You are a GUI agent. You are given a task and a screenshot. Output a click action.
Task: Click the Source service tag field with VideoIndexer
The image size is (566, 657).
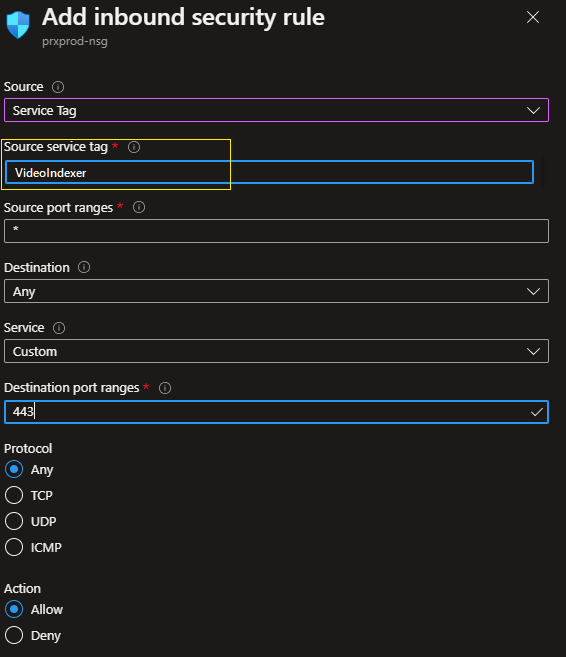269,172
